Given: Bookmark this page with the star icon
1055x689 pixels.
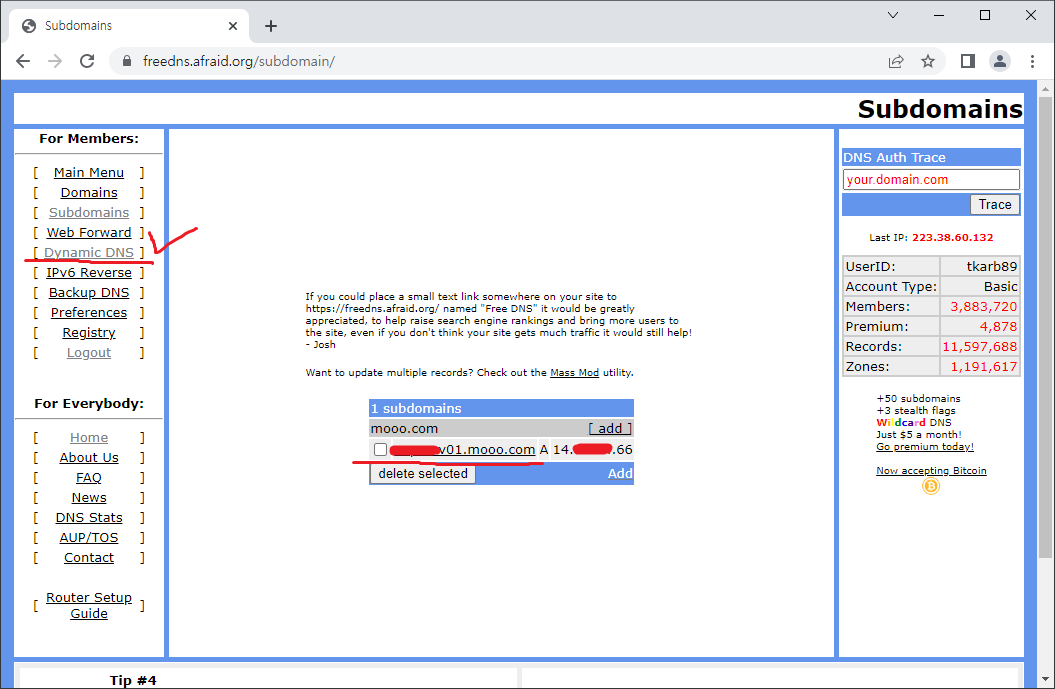Looking at the screenshot, I should click(x=928, y=61).
